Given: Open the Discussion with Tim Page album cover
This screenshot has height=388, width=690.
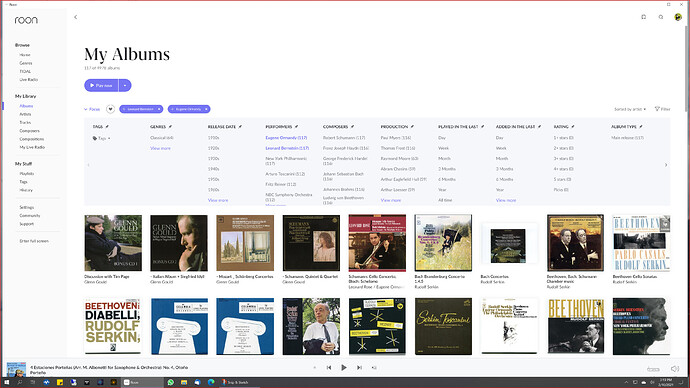Looking at the screenshot, I should 113,243.
